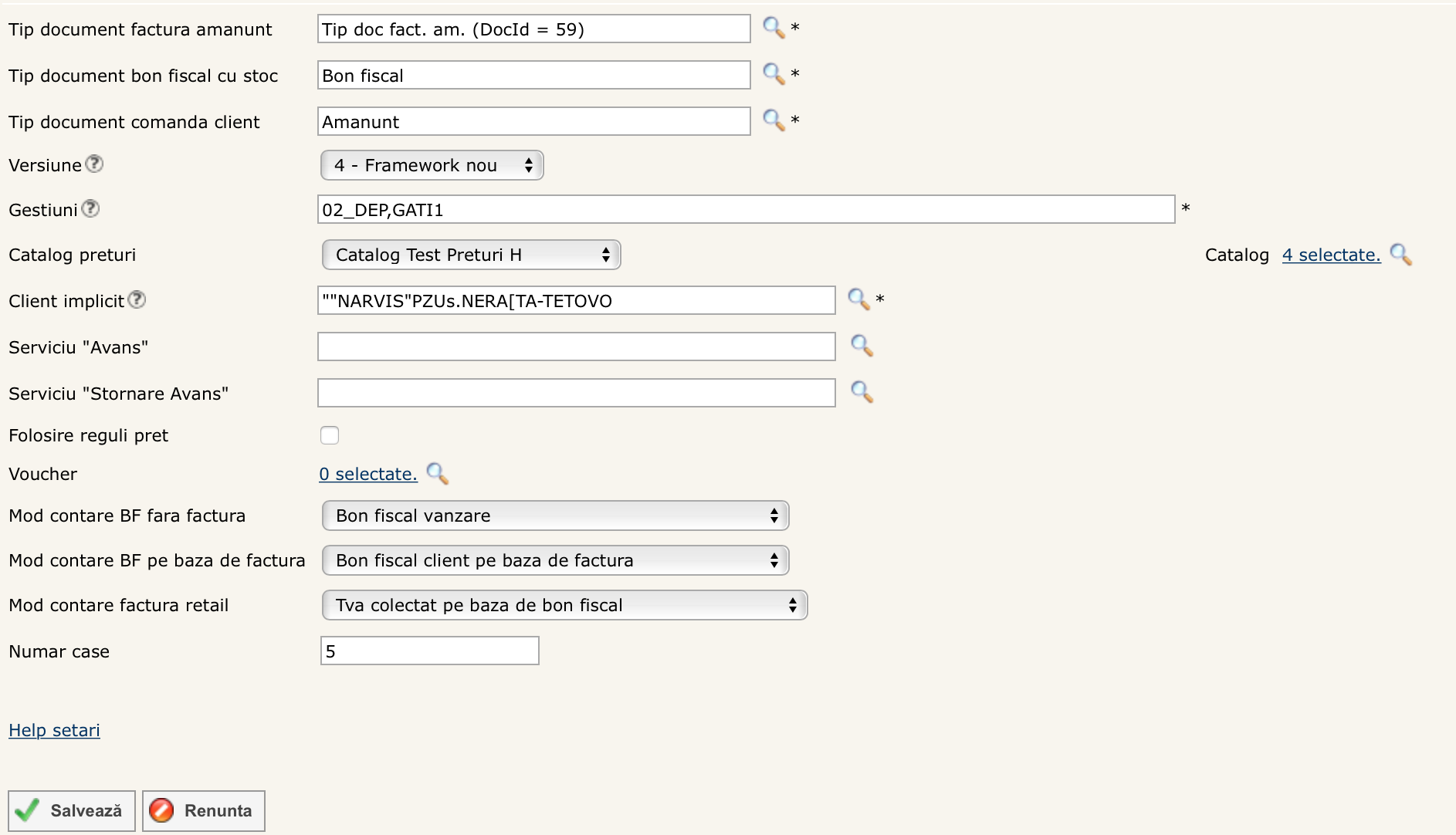Show help tooltip for Gestiuni
1456x835 pixels.
click(90, 209)
